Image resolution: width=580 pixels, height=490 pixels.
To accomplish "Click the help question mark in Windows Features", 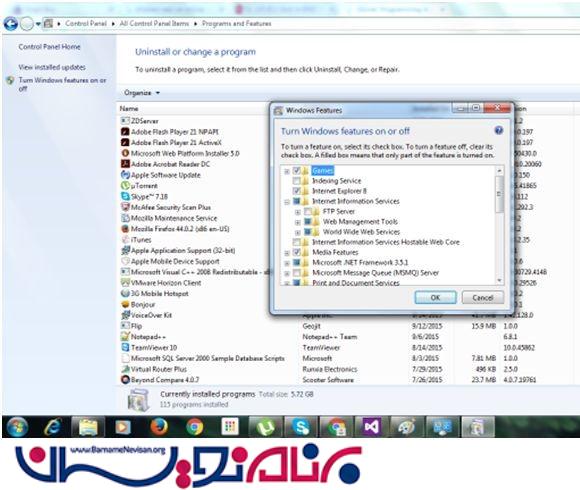I will click(x=499, y=131).
